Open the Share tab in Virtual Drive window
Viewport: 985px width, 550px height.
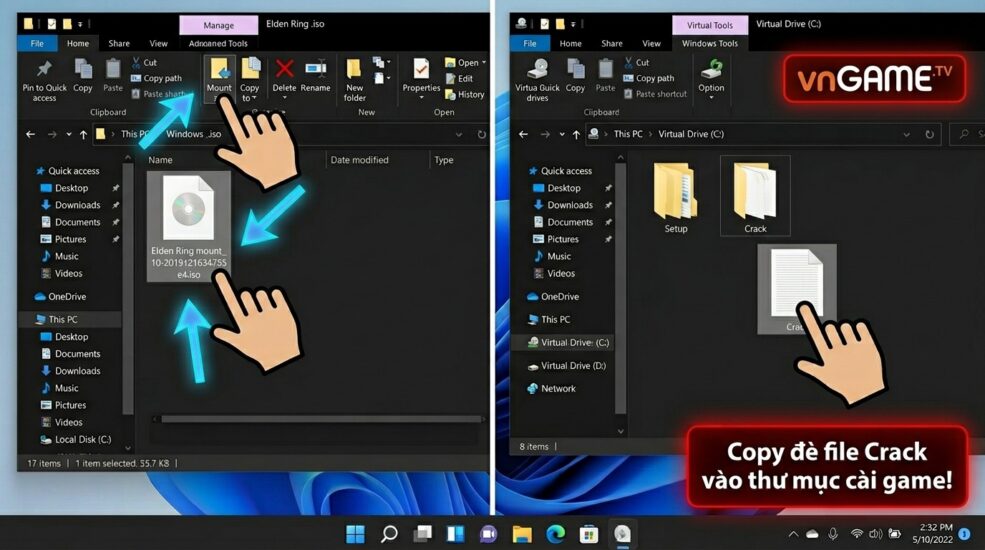pos(612,44)
